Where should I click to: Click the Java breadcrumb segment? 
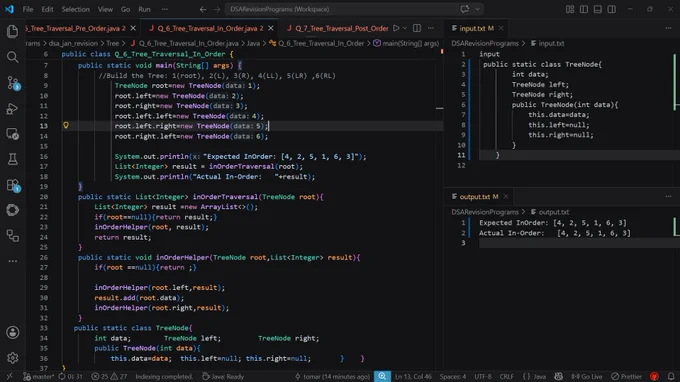click(253, 43)
